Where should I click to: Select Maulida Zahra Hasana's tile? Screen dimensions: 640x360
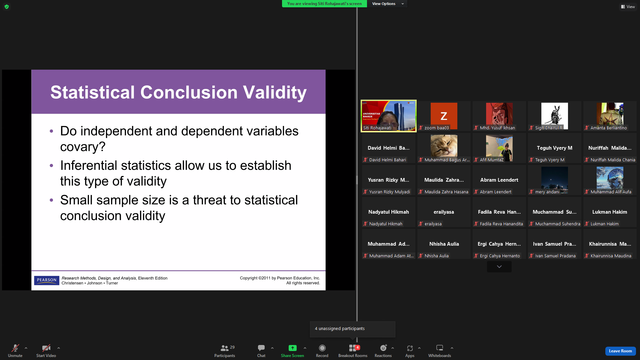444,180
